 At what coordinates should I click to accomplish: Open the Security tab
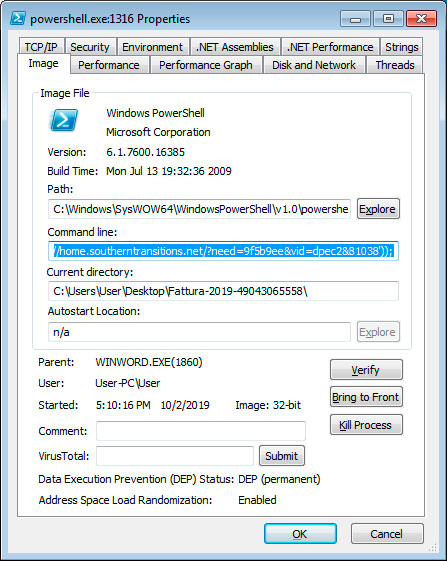click(90, 47)
